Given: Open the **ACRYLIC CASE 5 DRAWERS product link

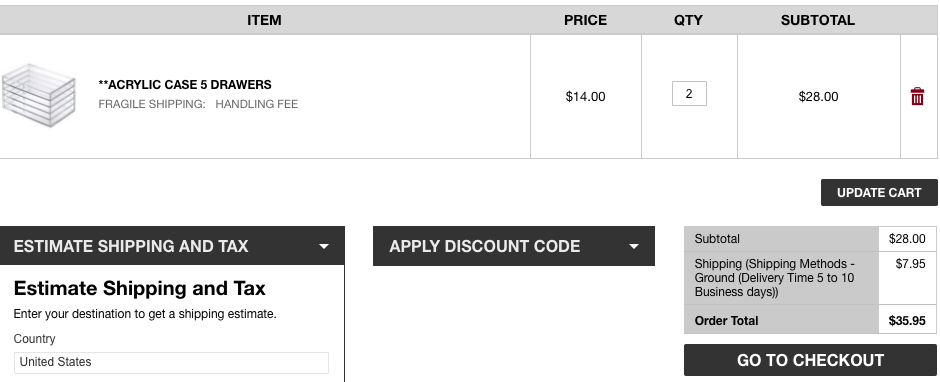Looking at the screenshot, I should (x=185, y=85).
